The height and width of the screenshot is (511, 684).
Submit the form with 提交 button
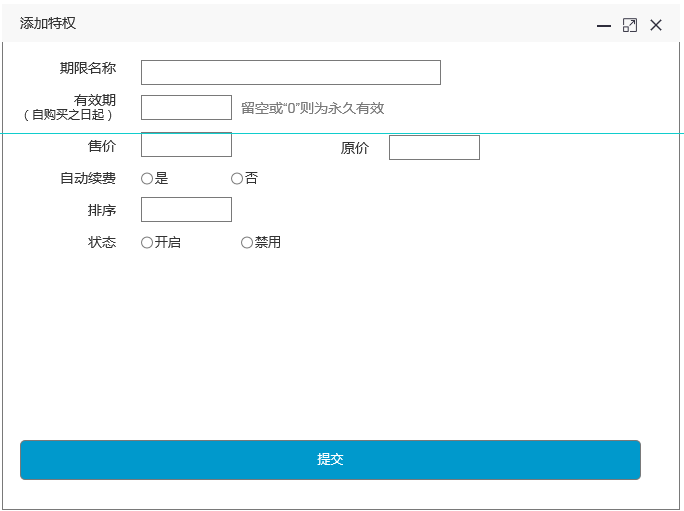tap(330, 460)
